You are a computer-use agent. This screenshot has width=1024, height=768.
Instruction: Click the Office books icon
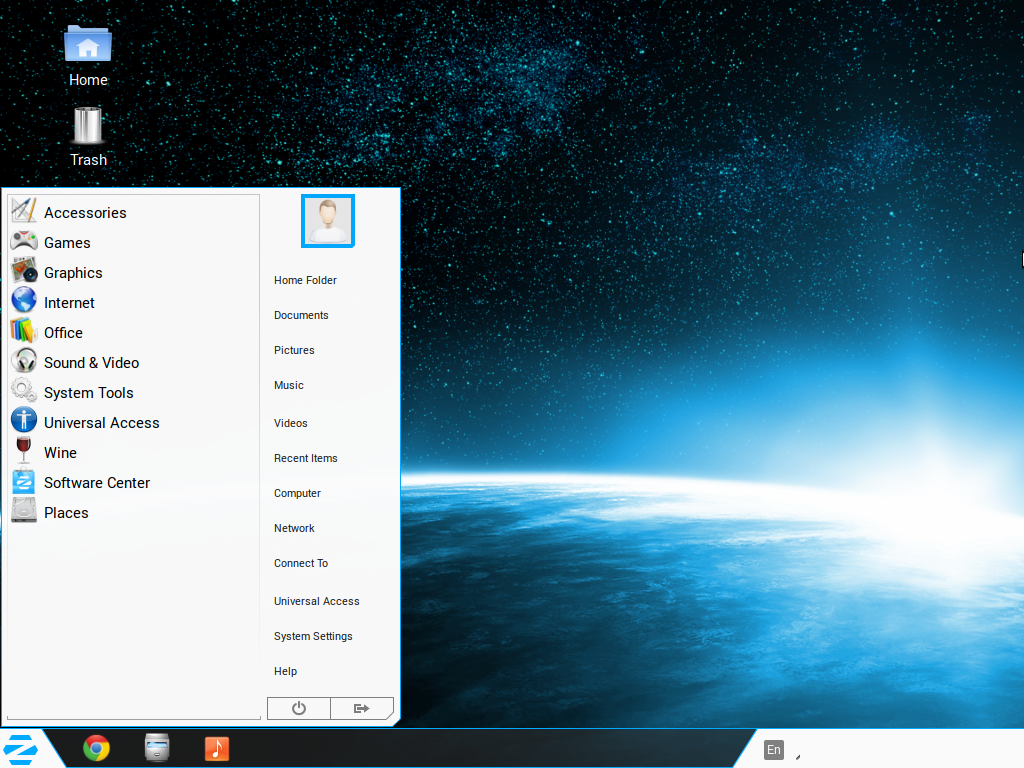pyautogui.click(x=24, y=330)
